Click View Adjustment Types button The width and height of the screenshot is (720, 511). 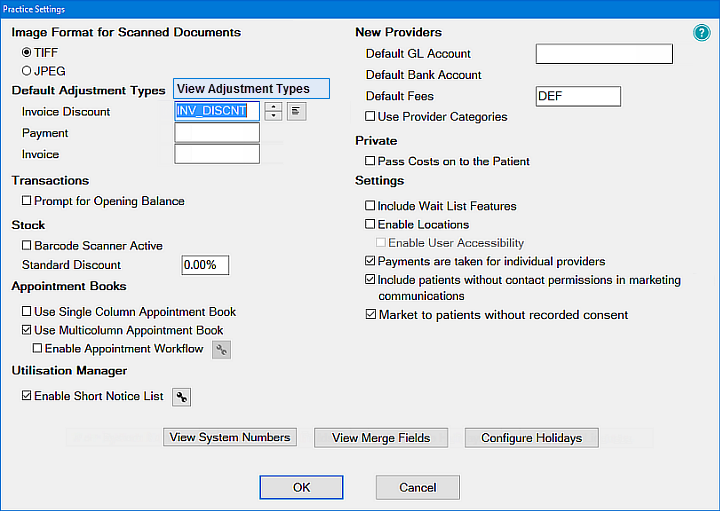point(252,89)
